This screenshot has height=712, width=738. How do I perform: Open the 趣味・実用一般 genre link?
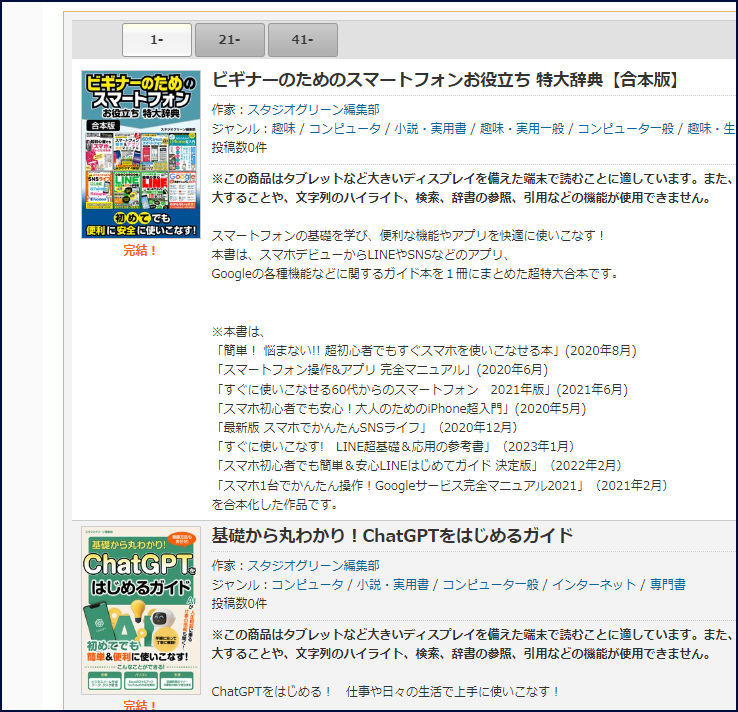[521, 129]
